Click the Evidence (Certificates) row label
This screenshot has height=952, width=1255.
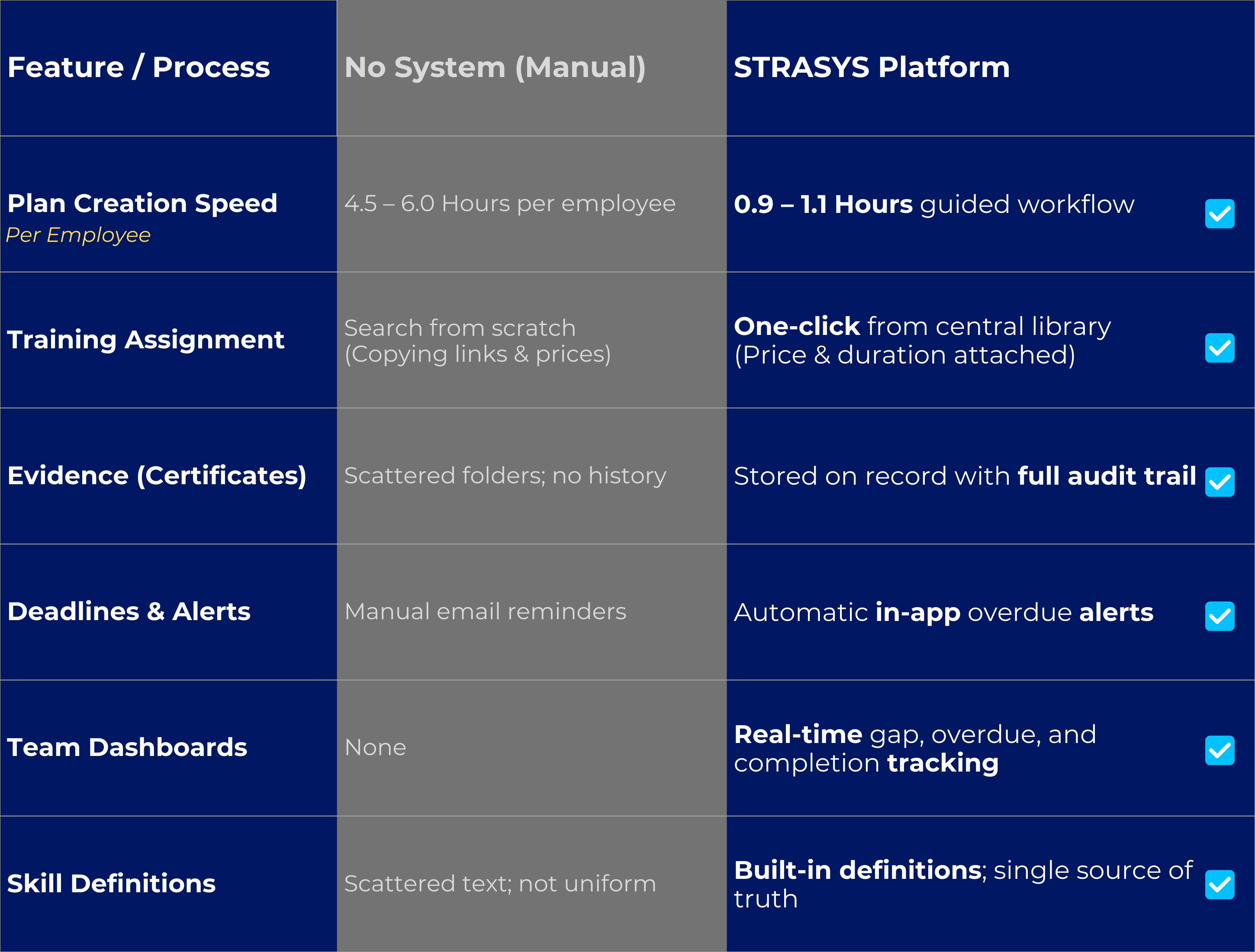(157, 476)
